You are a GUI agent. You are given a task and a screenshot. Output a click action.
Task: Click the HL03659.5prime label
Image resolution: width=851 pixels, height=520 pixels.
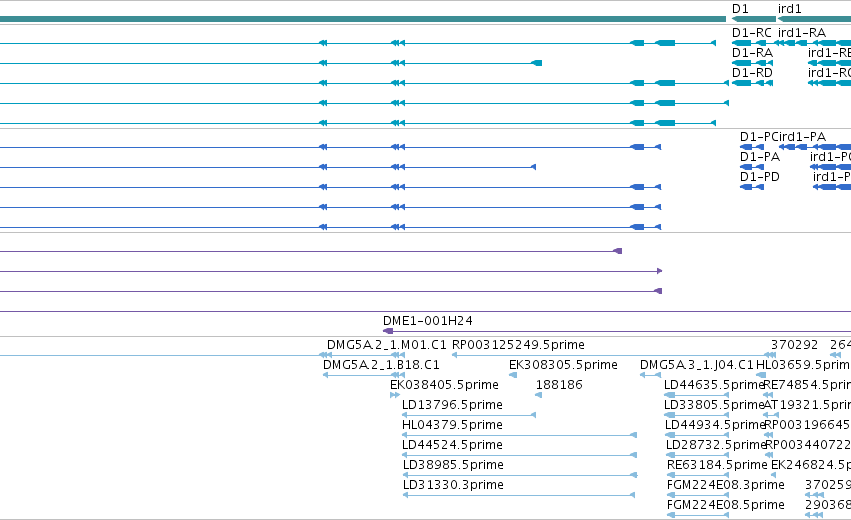803,365
